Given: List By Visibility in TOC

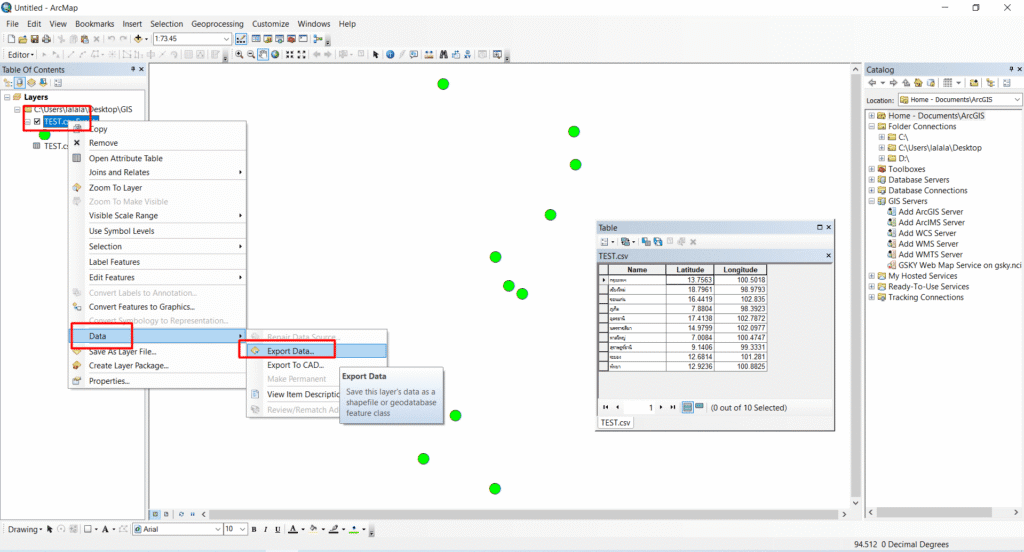Looking at the screenshot, I should (x=31, y=83).
